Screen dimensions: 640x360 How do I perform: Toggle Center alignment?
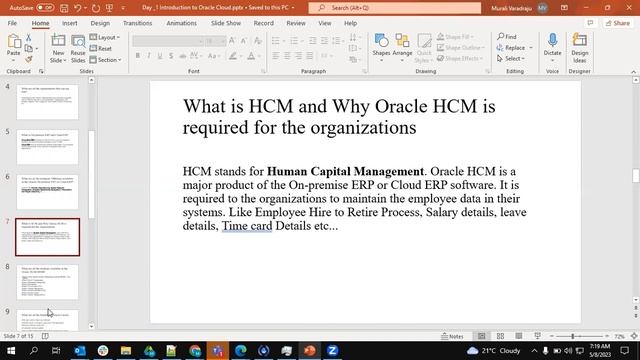point(287,56)
